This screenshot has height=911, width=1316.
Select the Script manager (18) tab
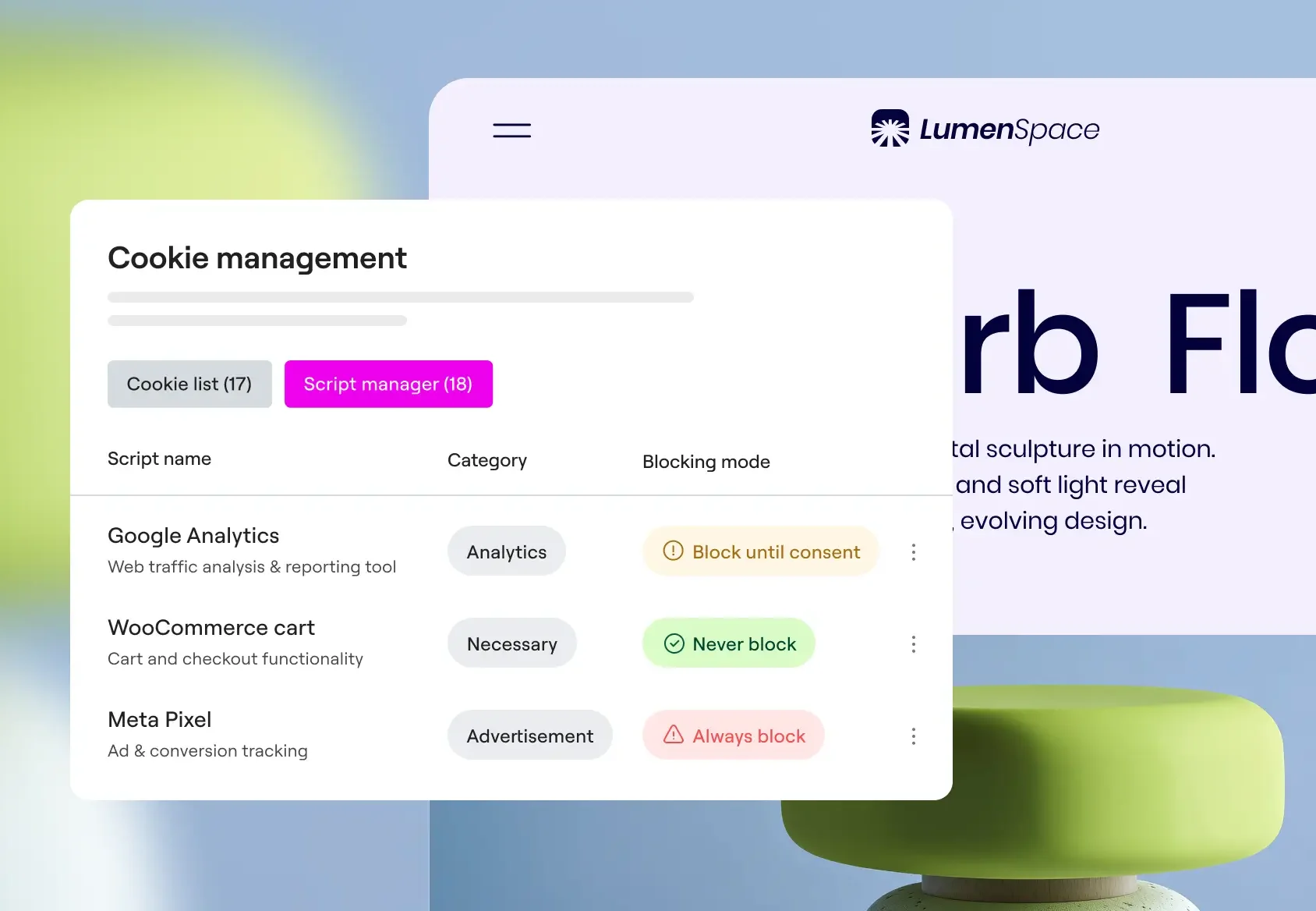click(x=388, y=384)
